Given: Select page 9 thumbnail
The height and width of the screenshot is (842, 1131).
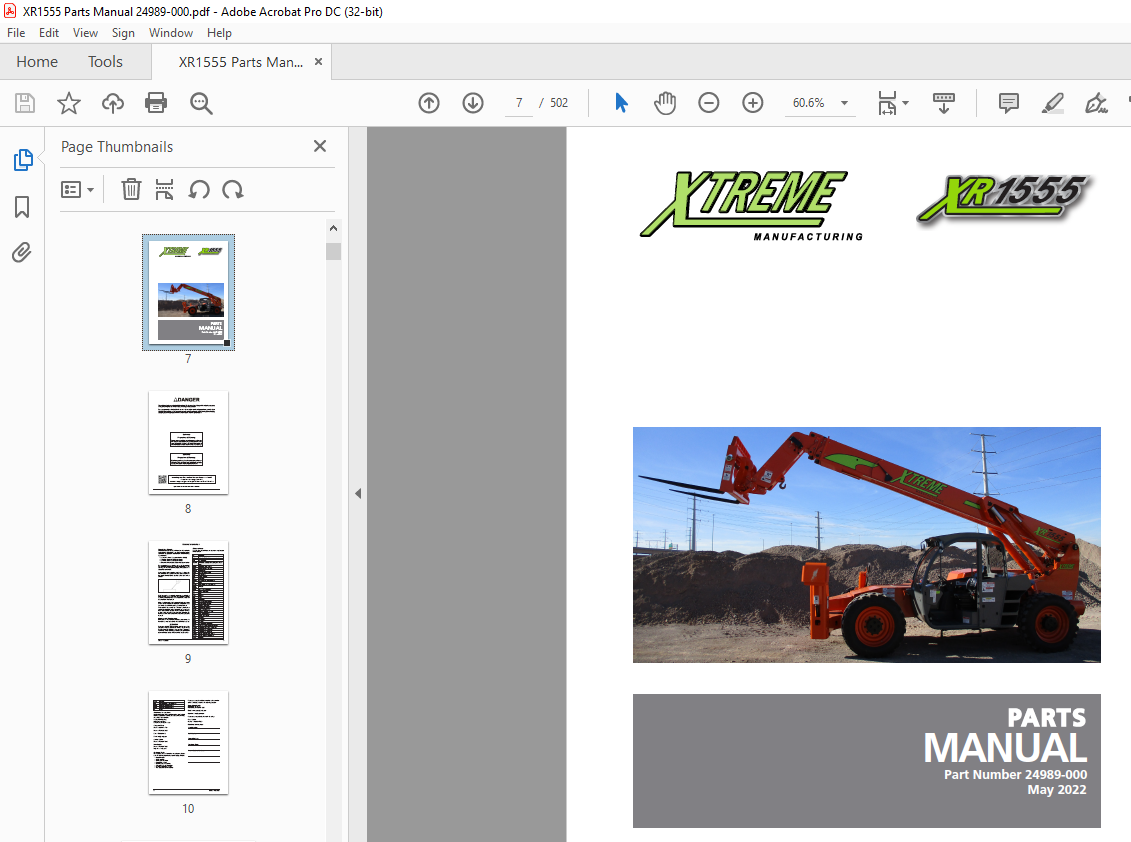Looking at the screenshot, I should (188, 592).
